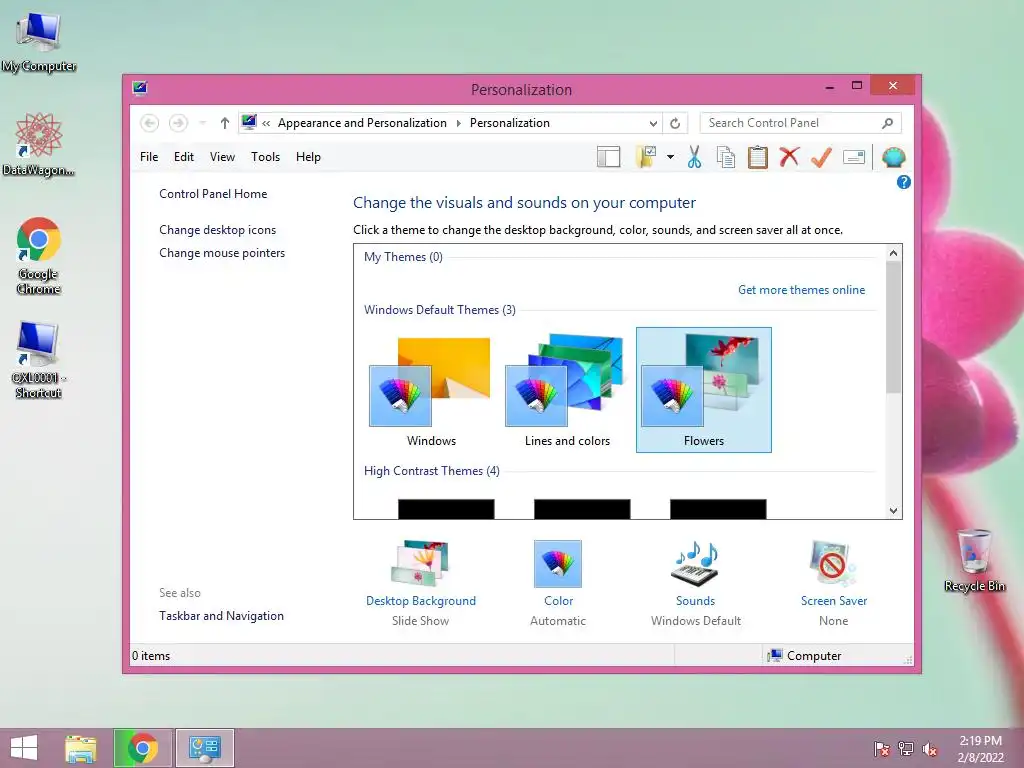Click the Back navigation arrow
This screenshot has height=768, width=1024.
click(x=150, y=123)
